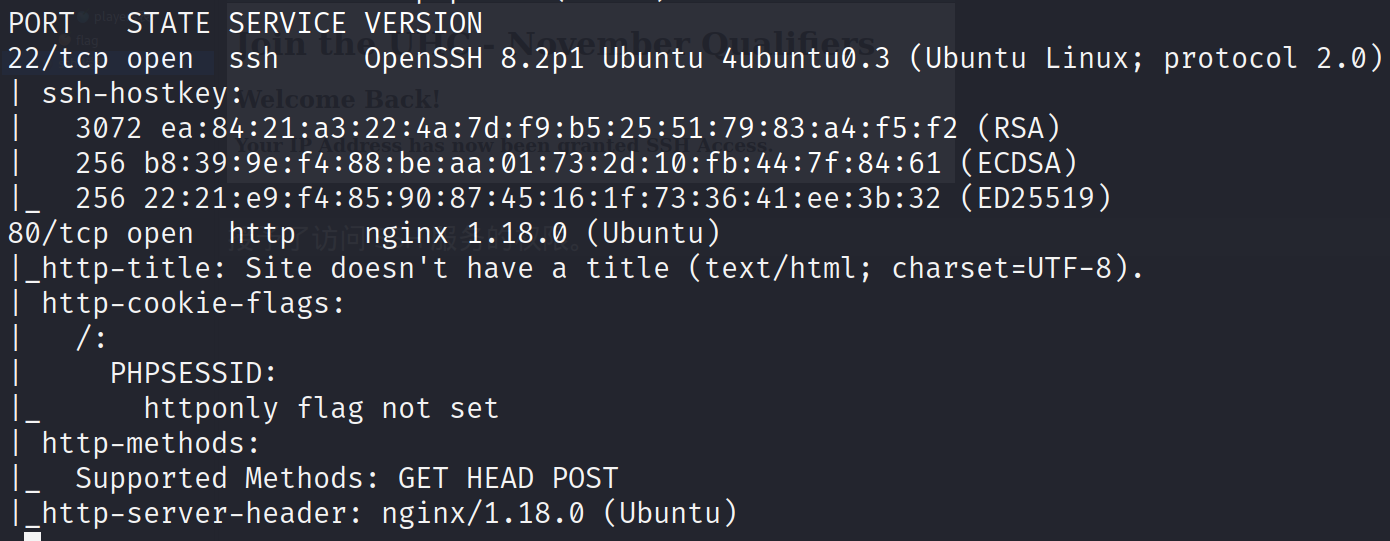Screen dimensions: 1390x541
Task: Click the PORT column header text
Action: point(41,23)
